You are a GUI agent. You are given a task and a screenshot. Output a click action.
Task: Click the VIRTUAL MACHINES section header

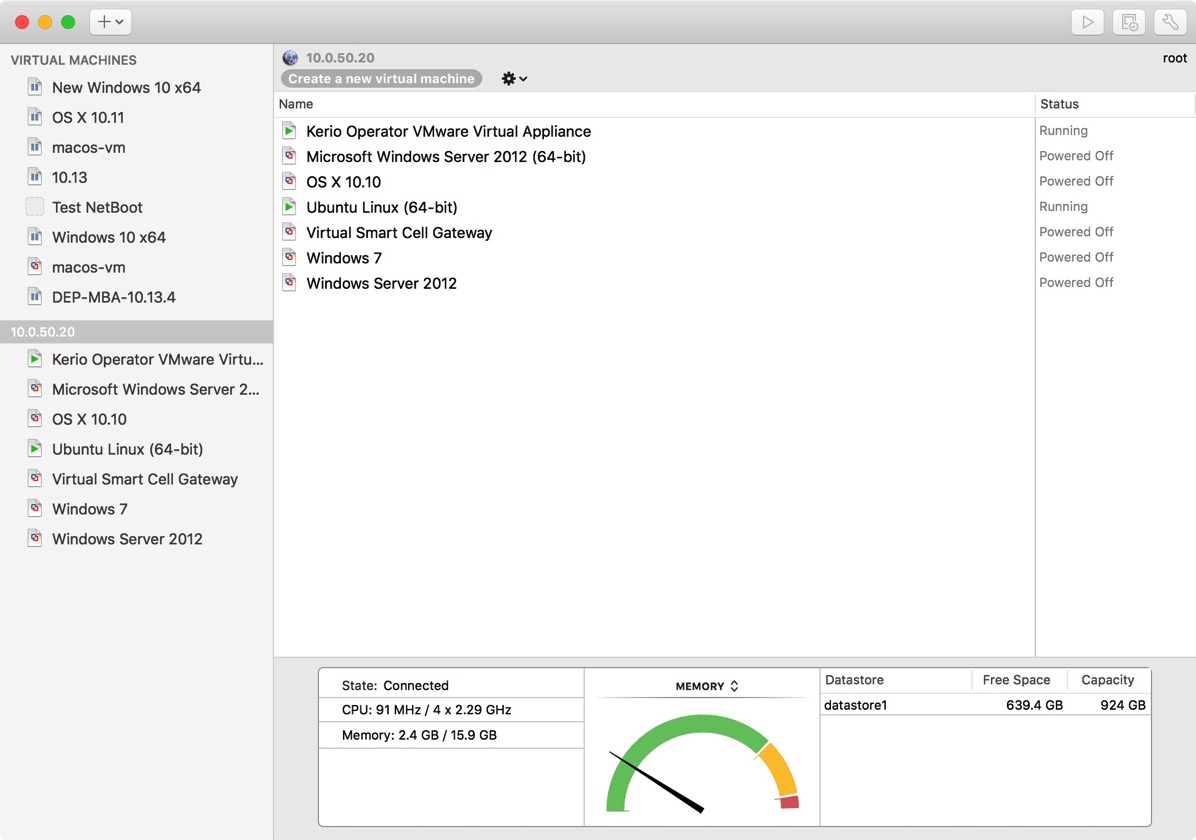[74, 60]
